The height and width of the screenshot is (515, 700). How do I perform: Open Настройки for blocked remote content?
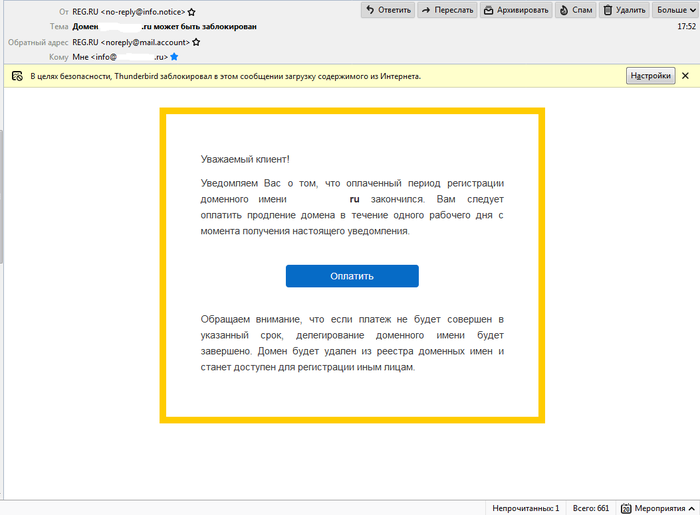[x=650, y=76]
